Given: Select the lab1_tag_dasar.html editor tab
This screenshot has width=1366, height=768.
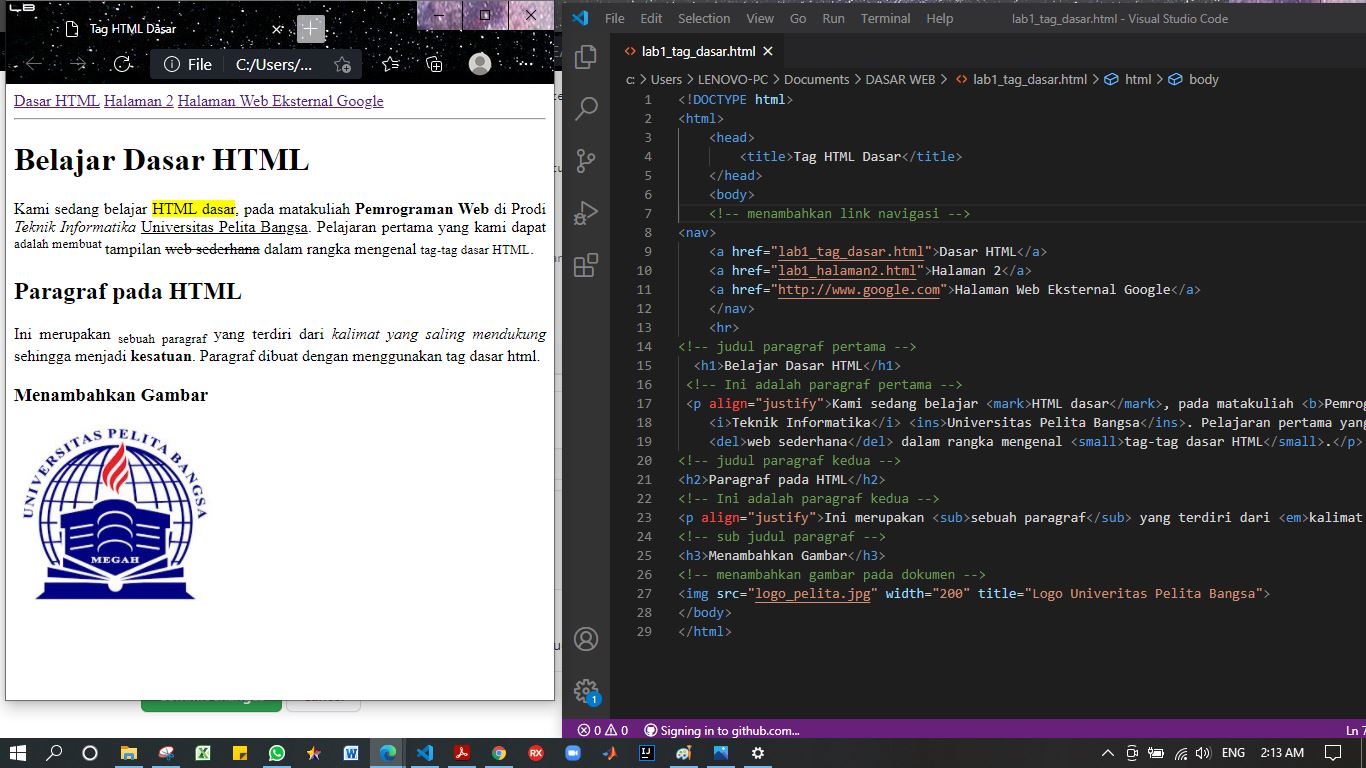Looking at the screenshot, I should [700, 51].
